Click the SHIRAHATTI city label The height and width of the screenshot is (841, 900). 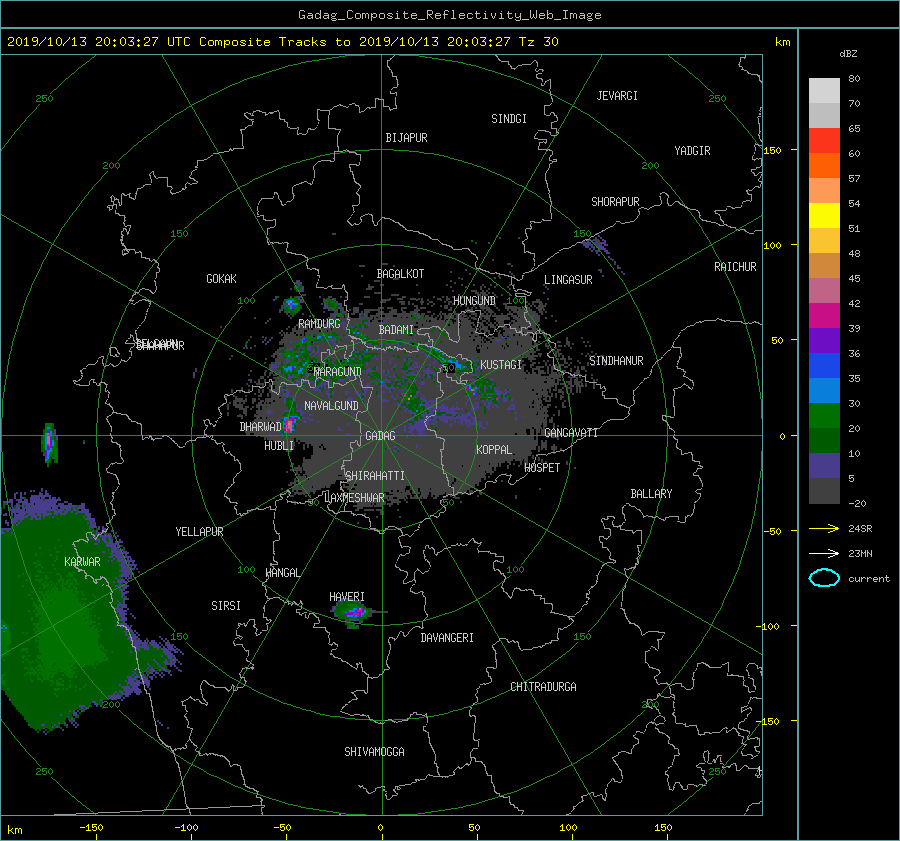[x=375, y=476]
